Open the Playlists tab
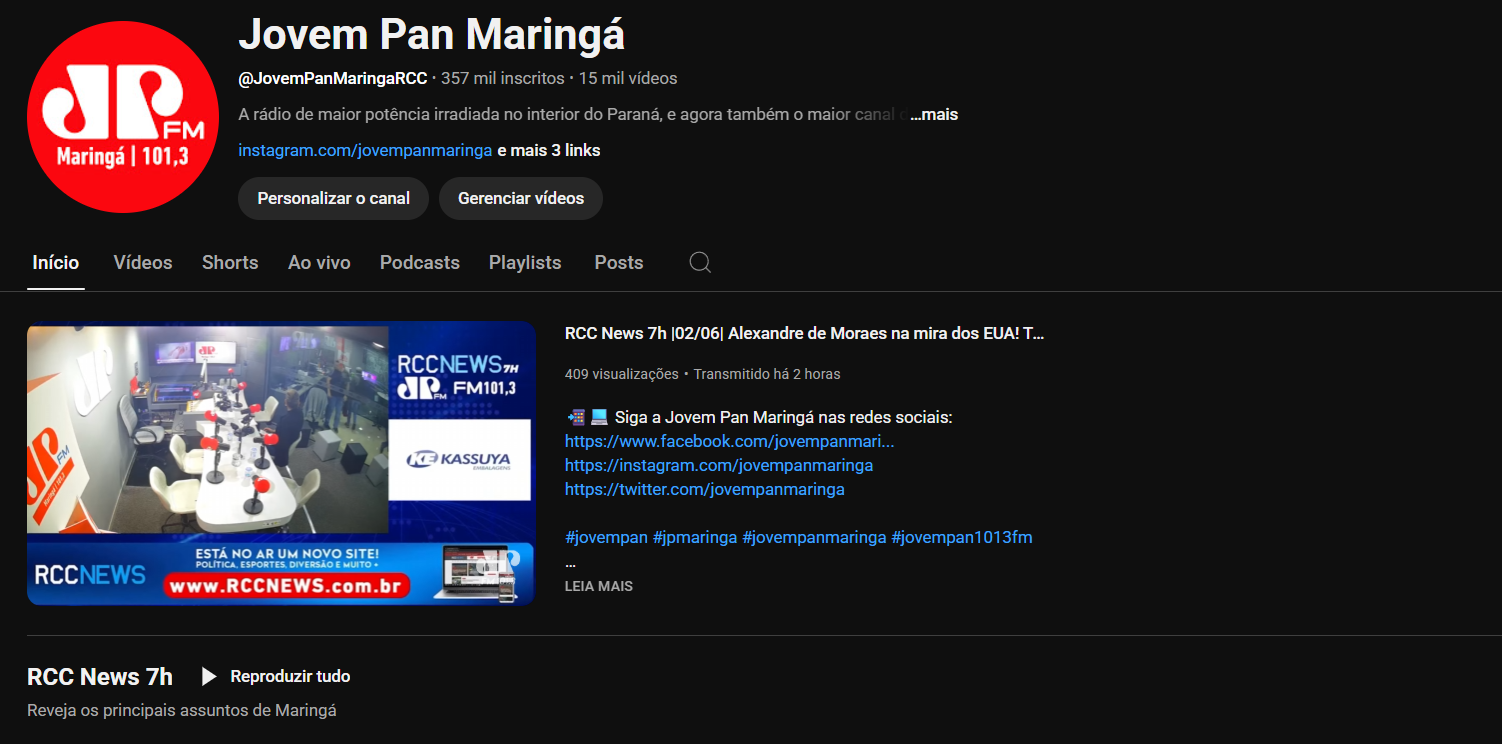The width and height of the screenshot is (1502, 744). [525, 263]
